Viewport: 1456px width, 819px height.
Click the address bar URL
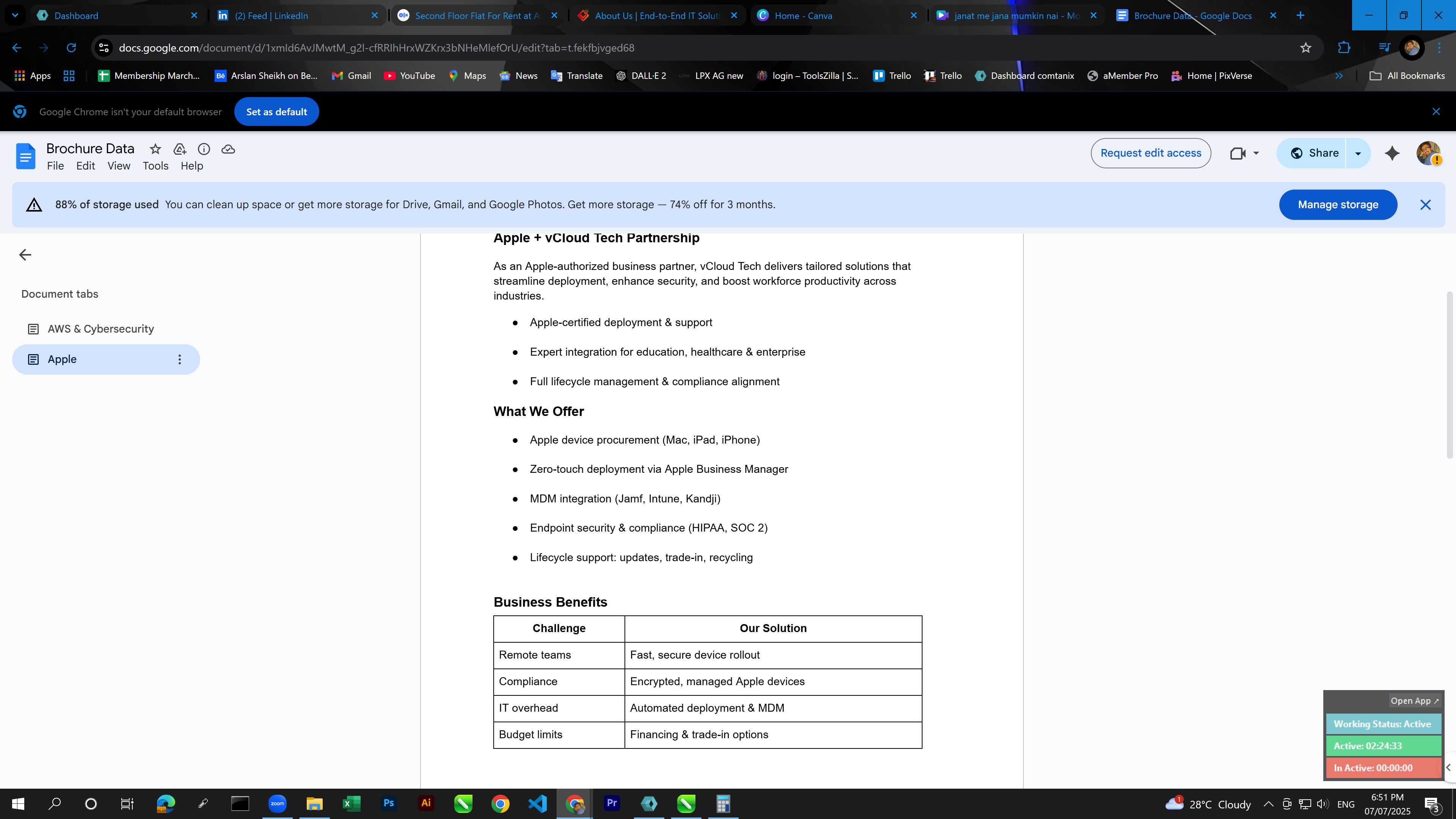click(x=377, y=48)
